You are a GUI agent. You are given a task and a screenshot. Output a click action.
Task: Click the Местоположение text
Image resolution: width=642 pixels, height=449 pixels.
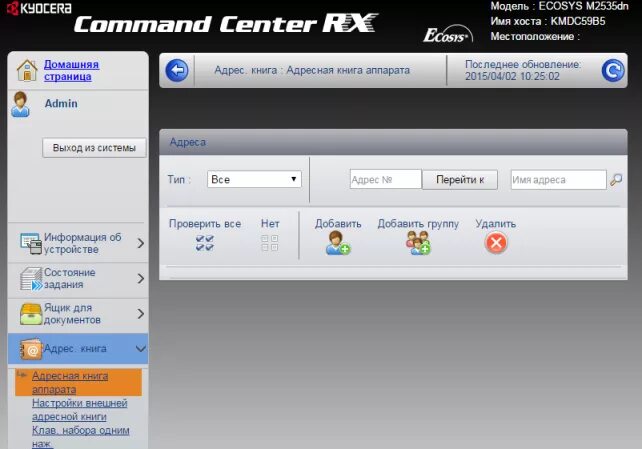point(535,36)
